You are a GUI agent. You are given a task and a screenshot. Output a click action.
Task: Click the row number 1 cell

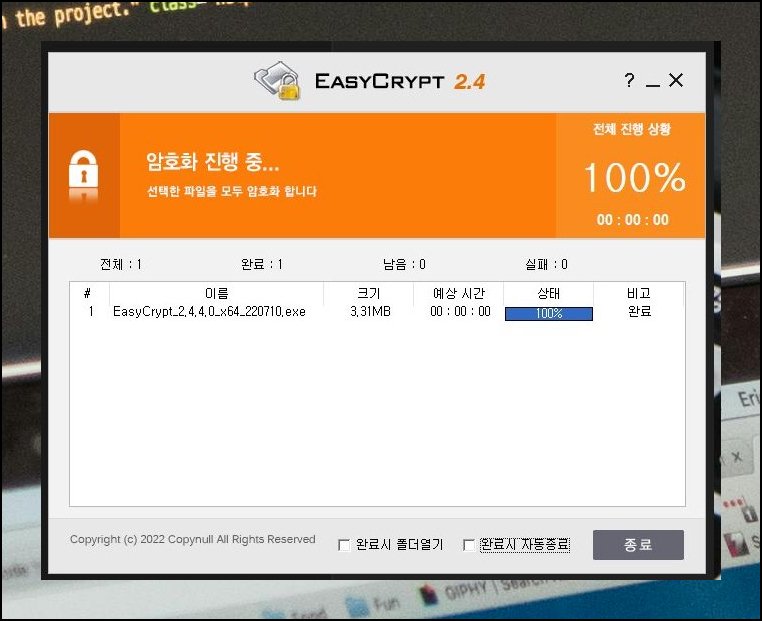[90, 311]
